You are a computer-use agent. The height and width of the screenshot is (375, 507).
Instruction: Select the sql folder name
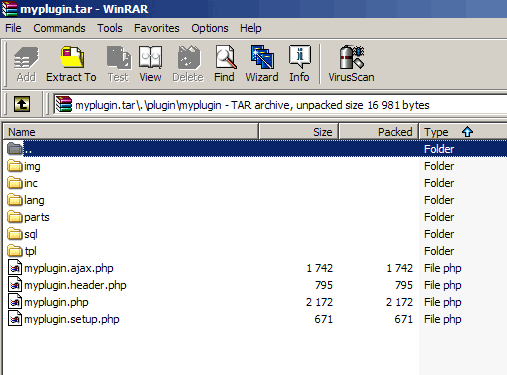coord(31,234)
